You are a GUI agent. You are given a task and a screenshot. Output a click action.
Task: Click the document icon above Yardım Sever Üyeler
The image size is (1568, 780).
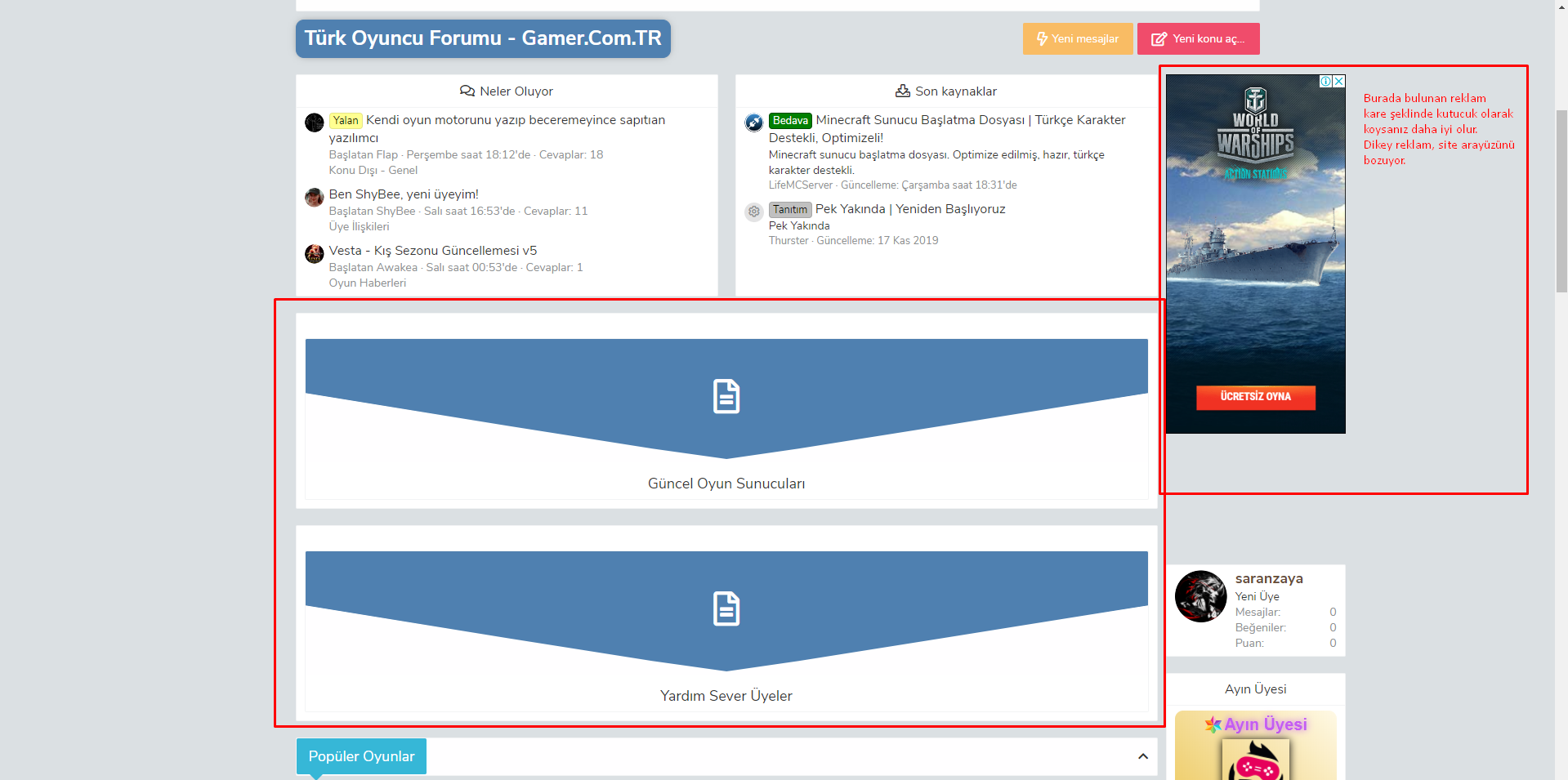pyautogui.click(x=726, y=608)
